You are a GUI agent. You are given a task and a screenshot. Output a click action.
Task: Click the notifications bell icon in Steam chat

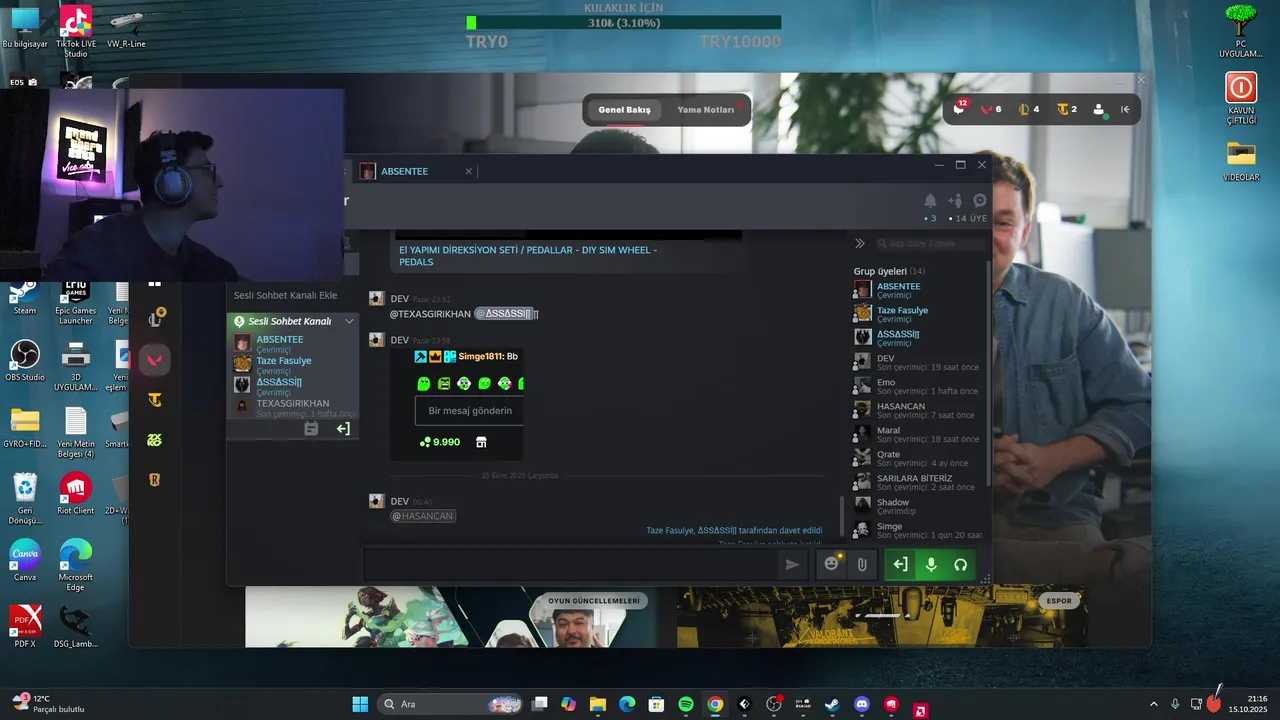[930, 200]
